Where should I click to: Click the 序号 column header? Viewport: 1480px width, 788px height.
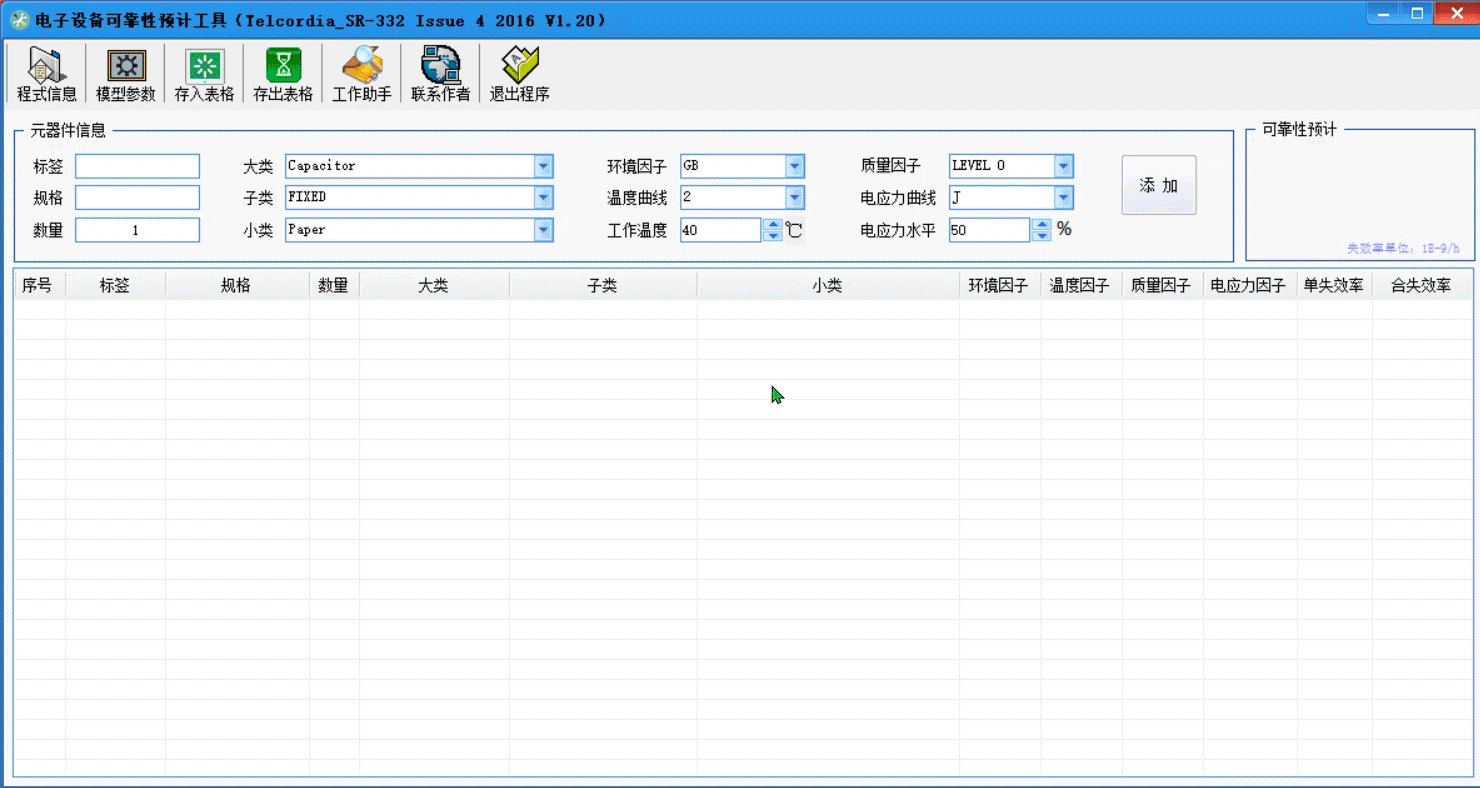point(37,286)
